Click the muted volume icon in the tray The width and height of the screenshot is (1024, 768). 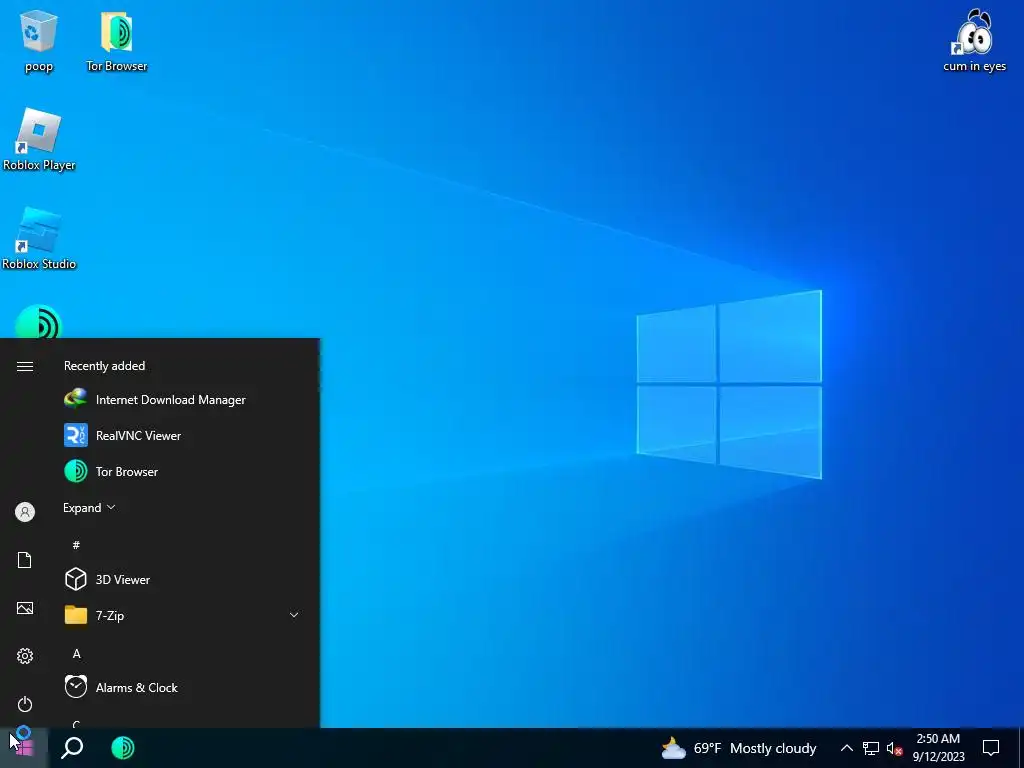click(x=894, y=748)
